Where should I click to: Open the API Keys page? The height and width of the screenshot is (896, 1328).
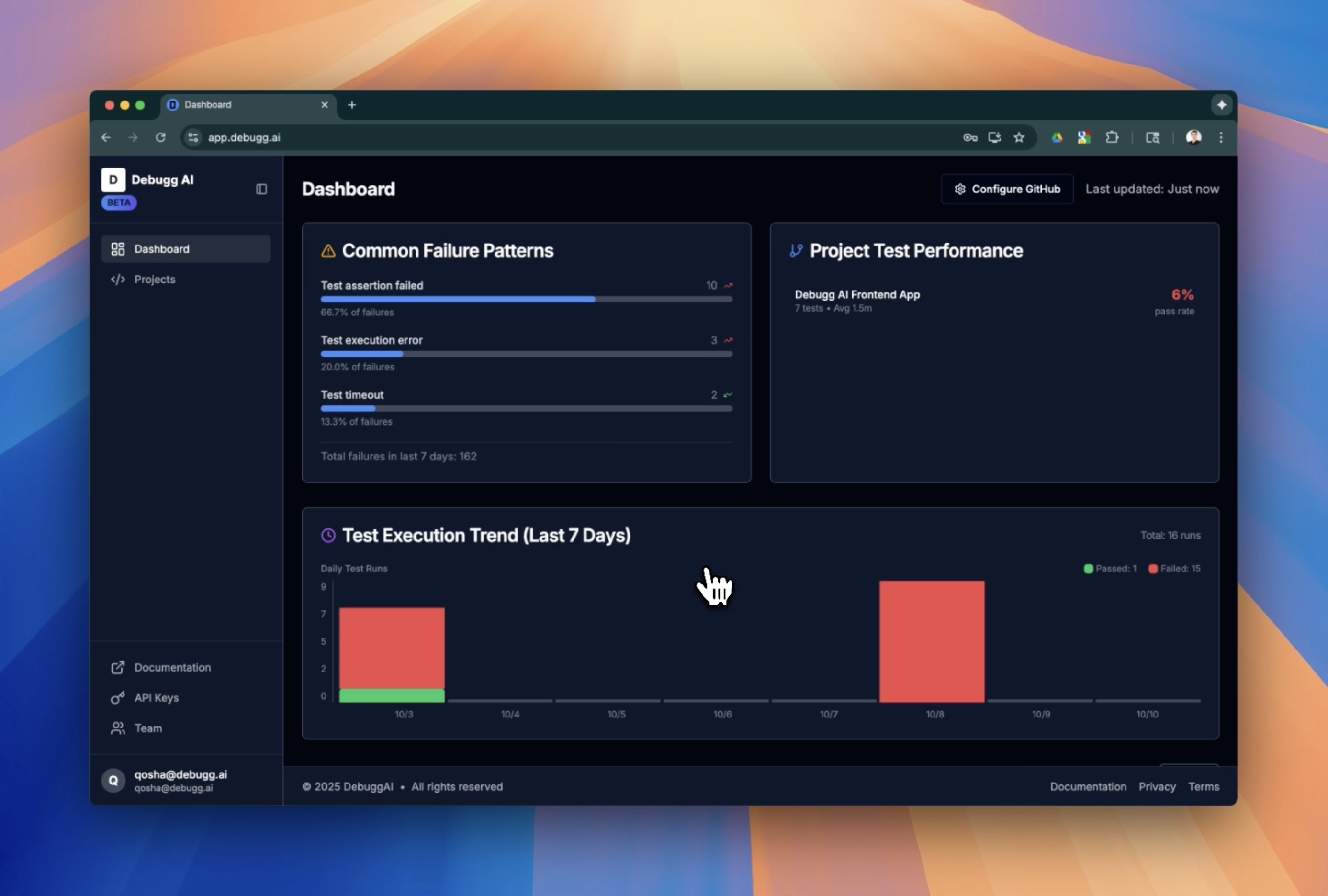156,698
